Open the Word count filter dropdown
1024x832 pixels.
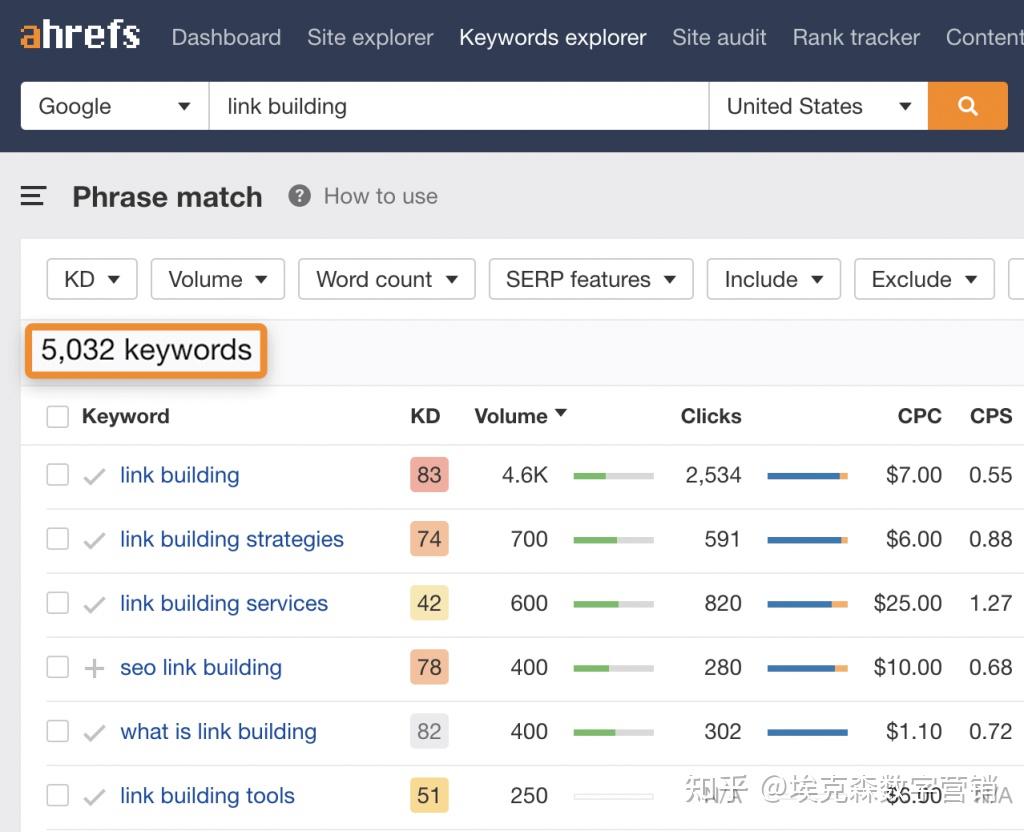click(x=387, y=279)
